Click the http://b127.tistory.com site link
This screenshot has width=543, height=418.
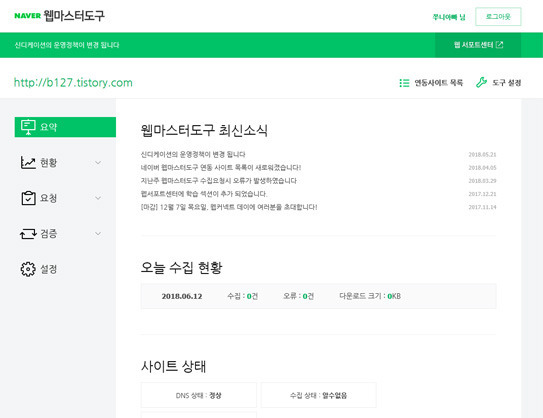[x=73, y=83]
